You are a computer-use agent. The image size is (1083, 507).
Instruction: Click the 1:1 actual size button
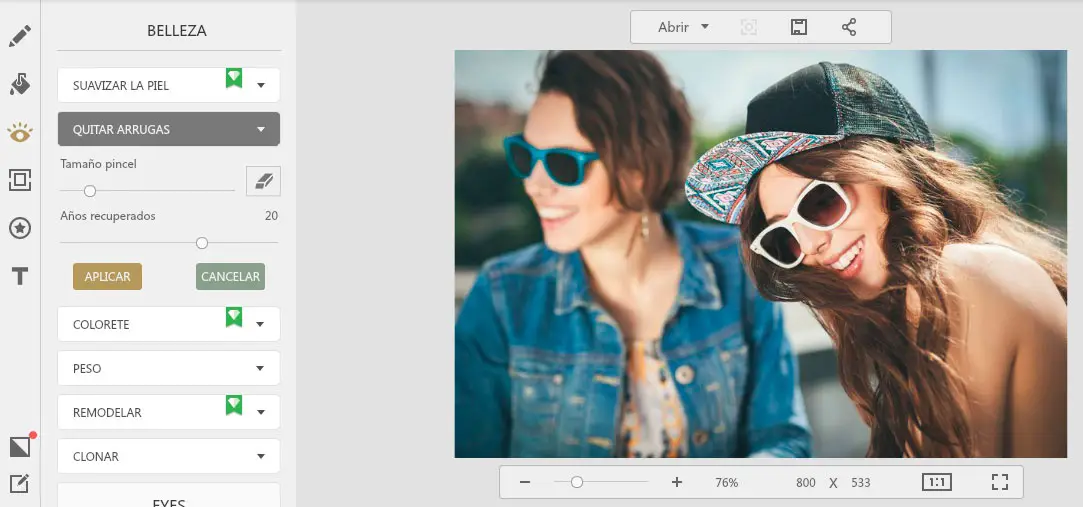coord(937,482)
